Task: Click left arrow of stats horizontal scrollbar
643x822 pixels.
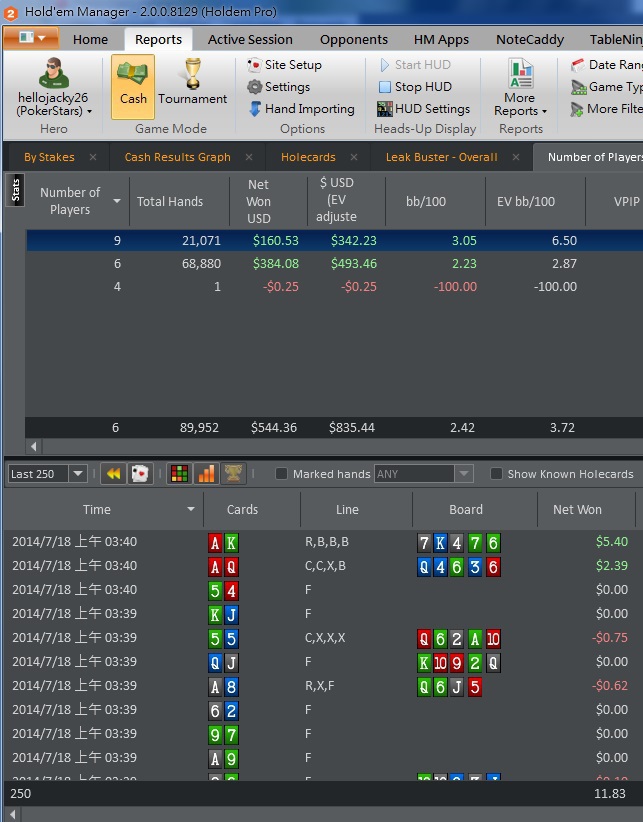Action: (34, 447)
